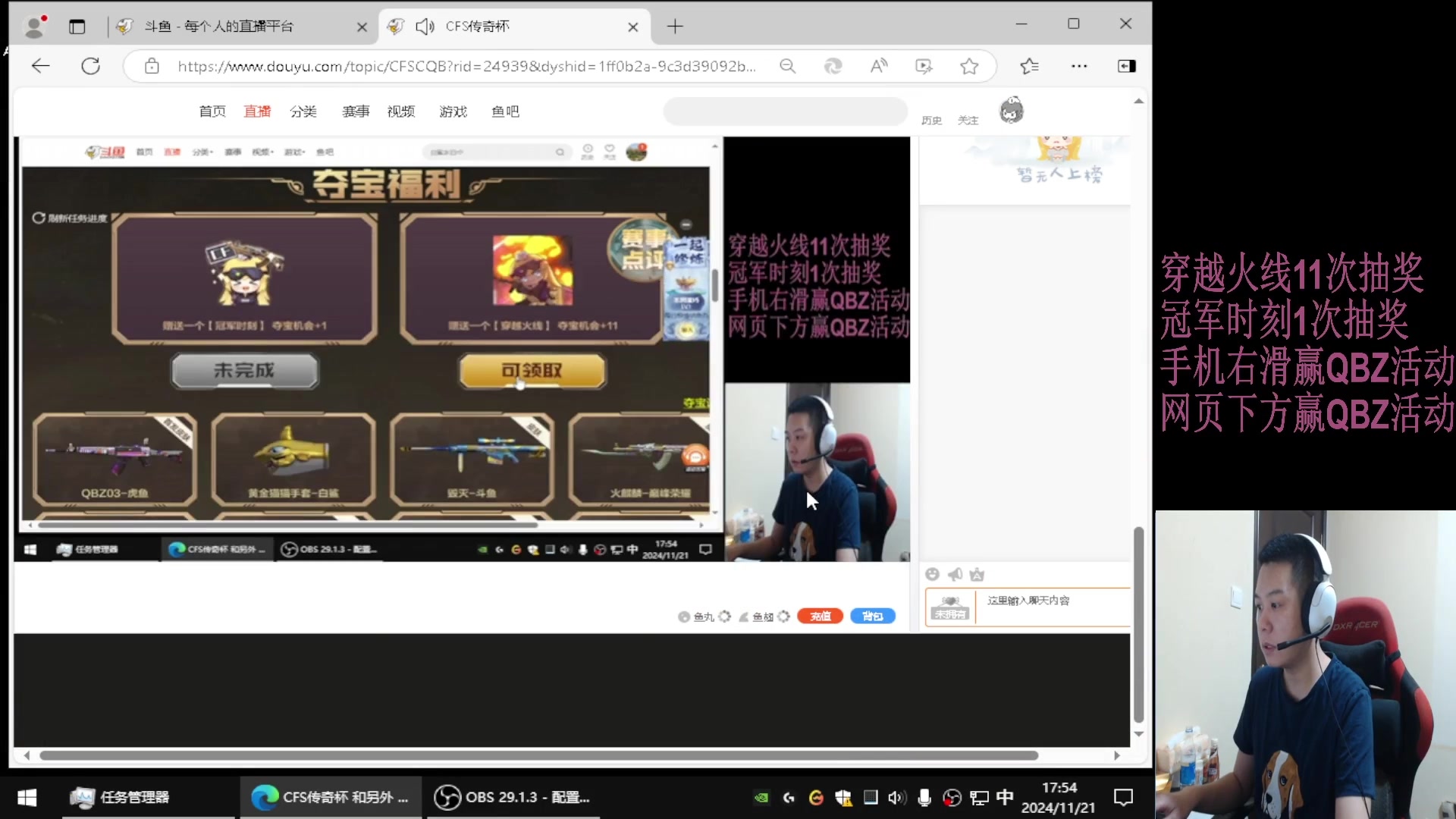Start Read aloud from address bar
The width and height of the screenshot is (1456, 819).
coord(879,66)
